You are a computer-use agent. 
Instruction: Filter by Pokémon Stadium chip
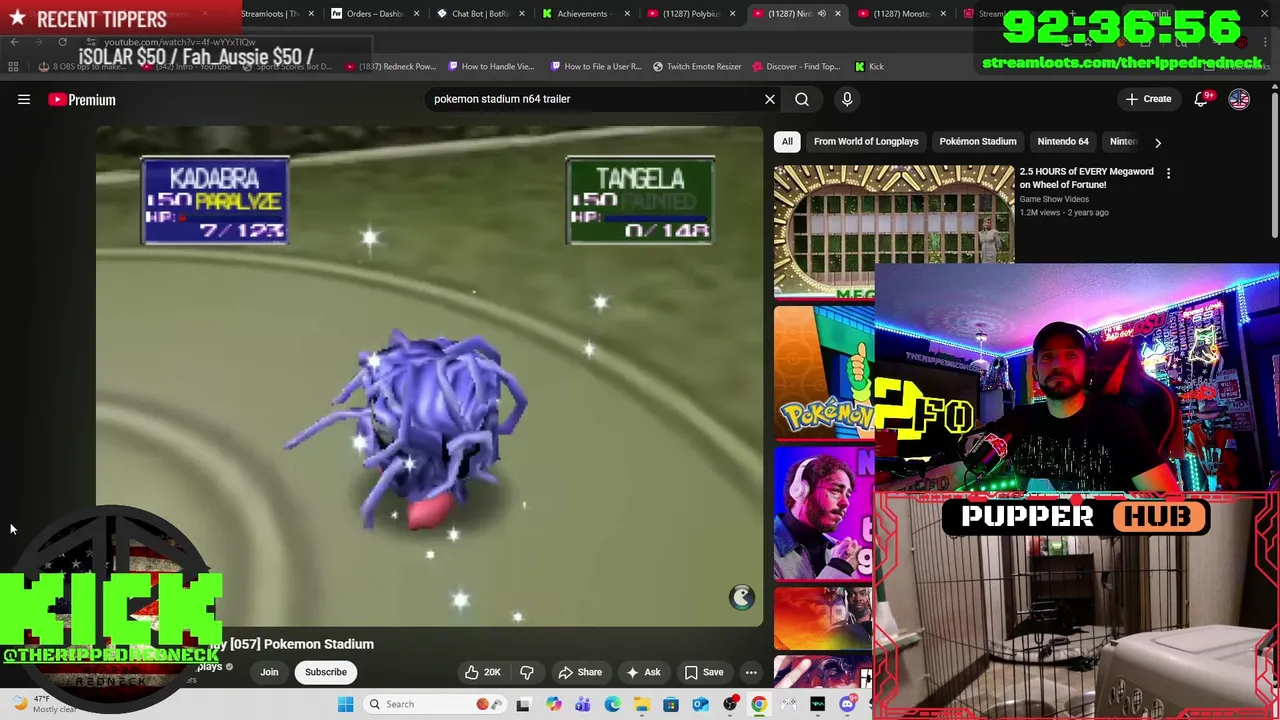point(978,142)
